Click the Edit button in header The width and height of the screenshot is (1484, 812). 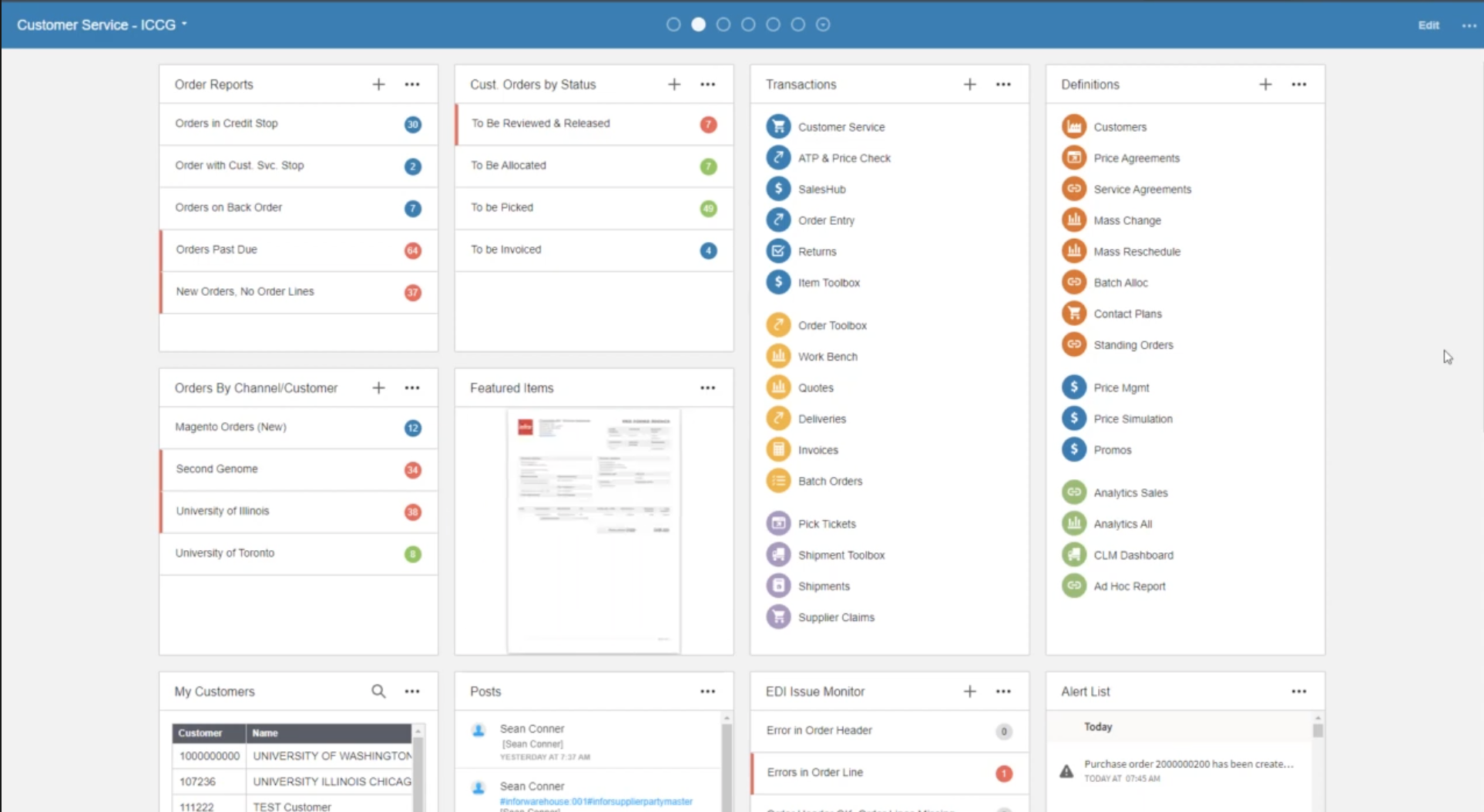coord(1428,25)
